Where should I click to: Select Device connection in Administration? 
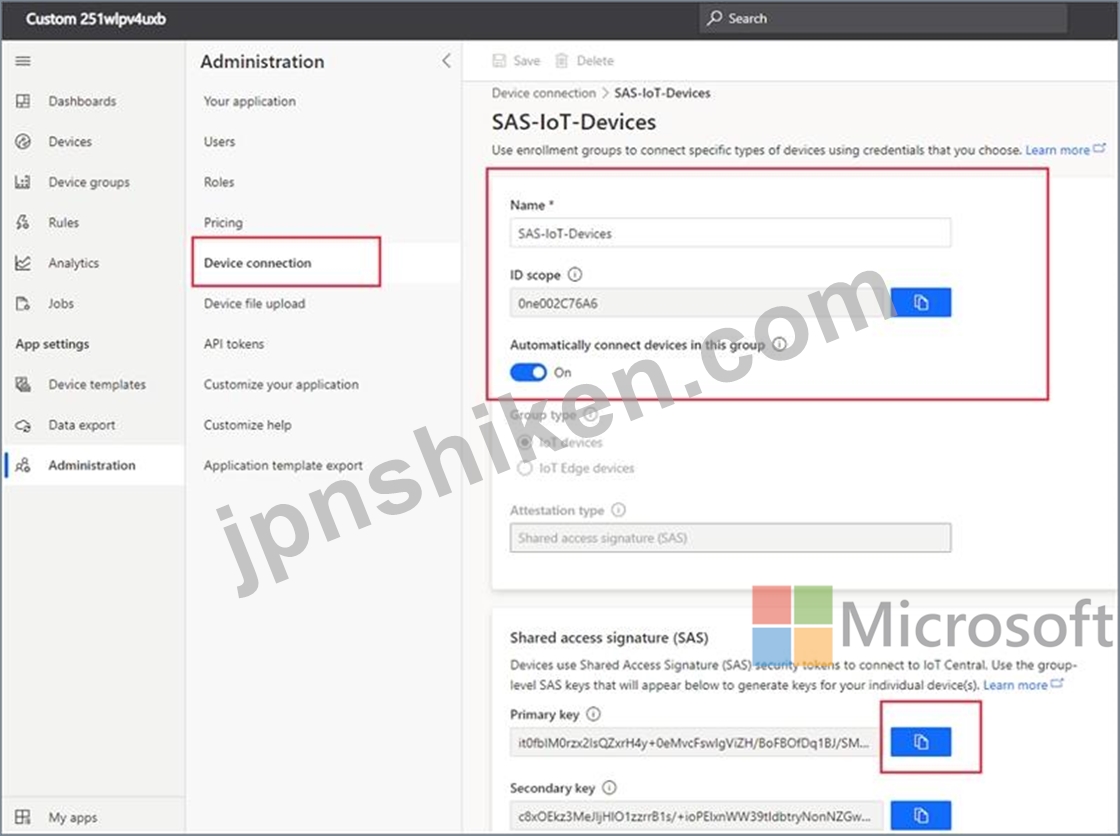257,263
